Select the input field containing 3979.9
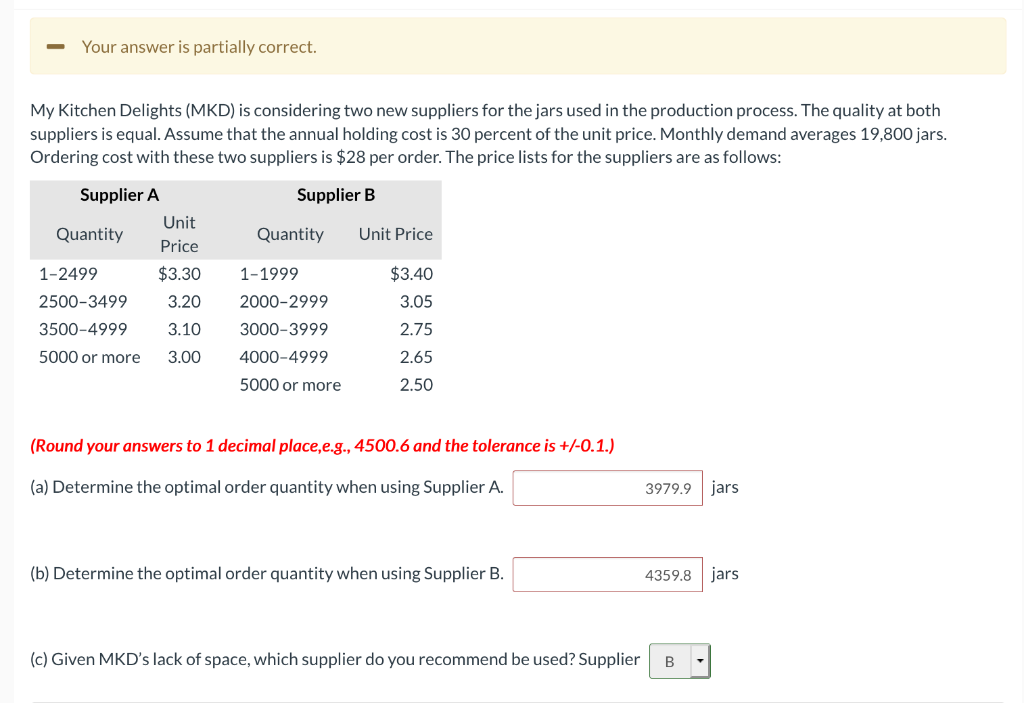This screenshot has height=703, width=1024. (607, 487)
